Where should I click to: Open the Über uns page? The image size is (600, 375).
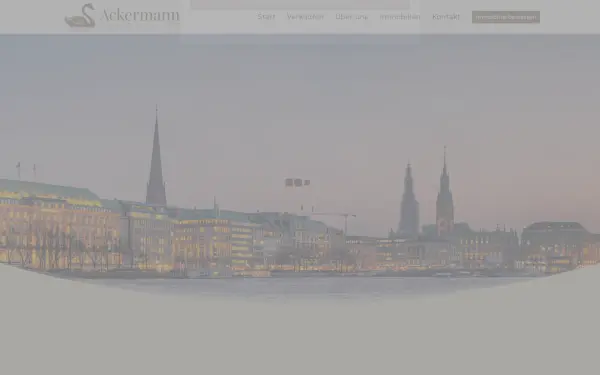[351, 17]
